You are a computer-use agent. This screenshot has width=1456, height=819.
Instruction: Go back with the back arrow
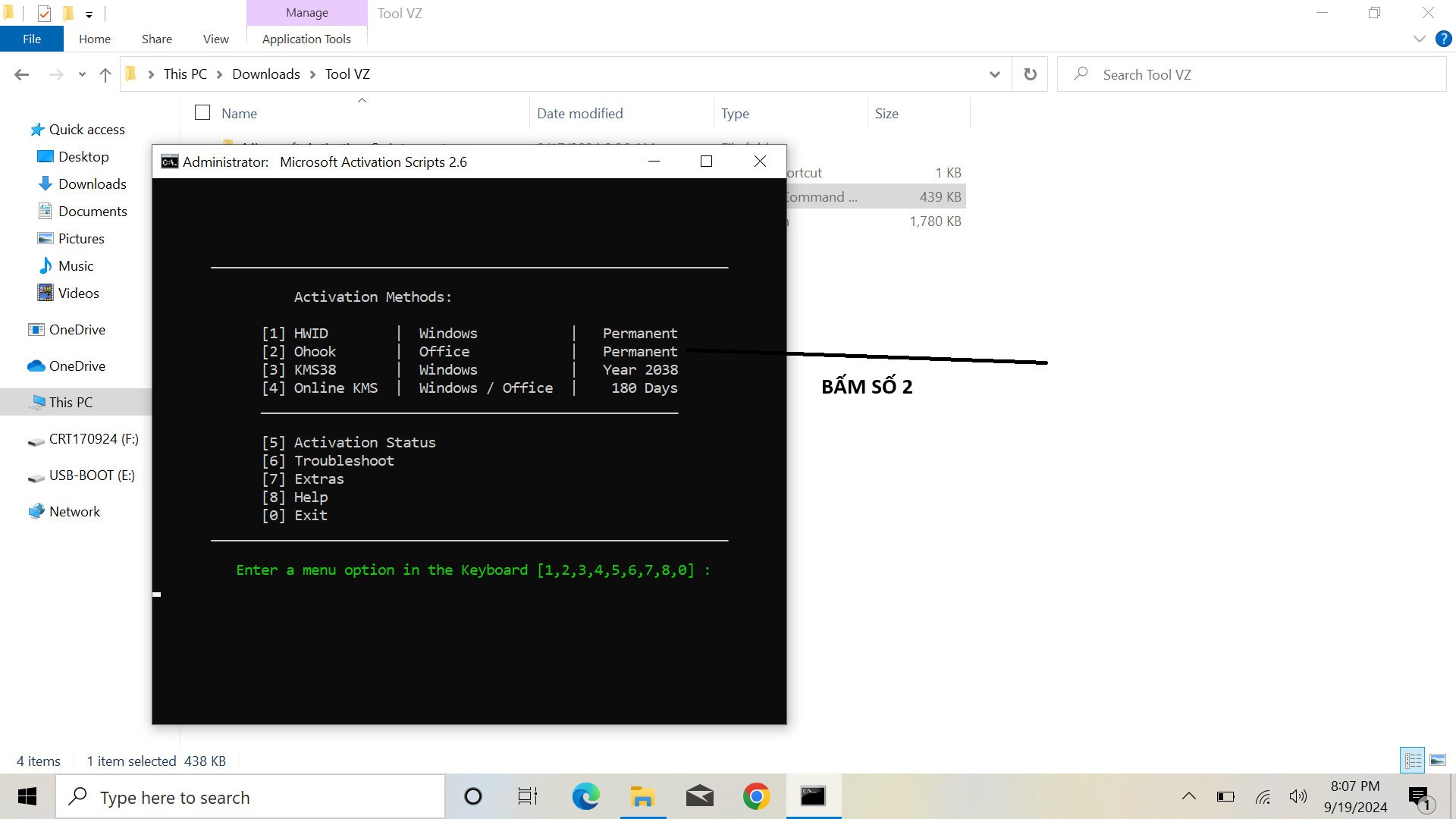[x=22, y=74]
